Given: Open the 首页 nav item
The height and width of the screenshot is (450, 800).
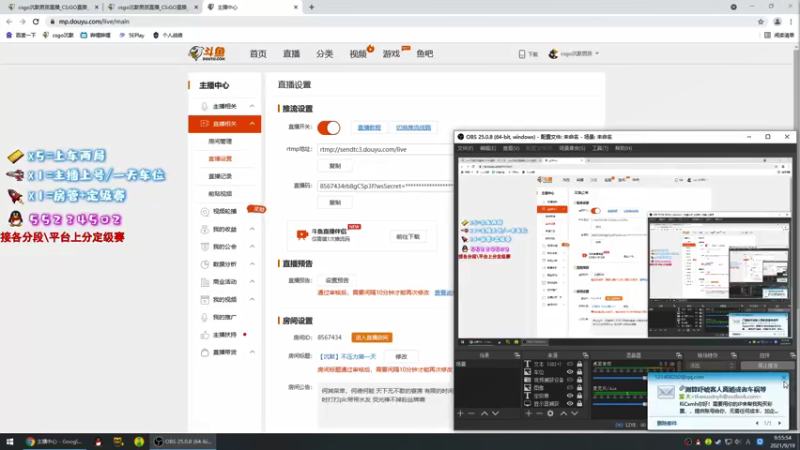Looking at the screenshot, I should pos(258,54).
